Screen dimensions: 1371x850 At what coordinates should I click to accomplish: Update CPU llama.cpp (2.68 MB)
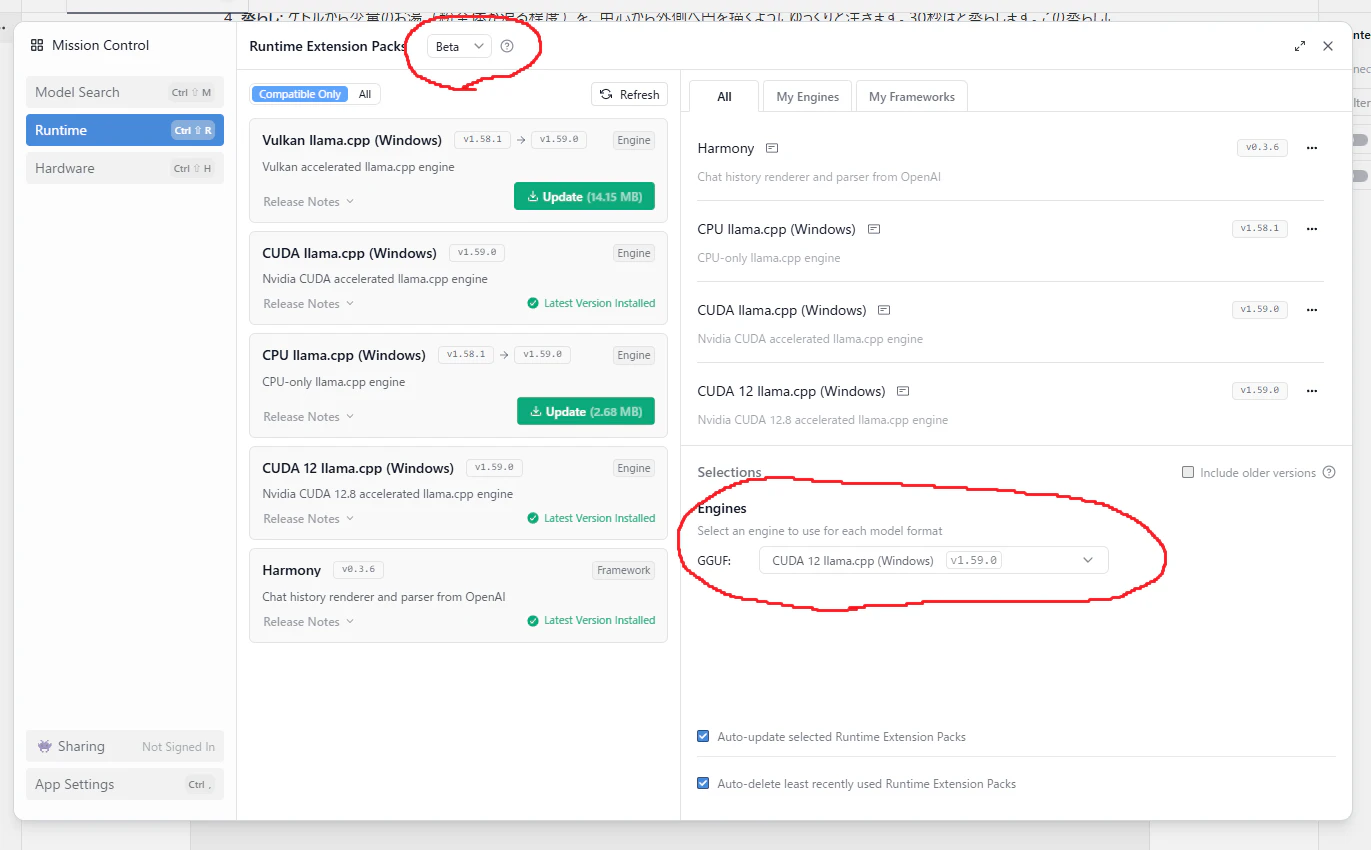pyautogui.click(x=586, y=411)
